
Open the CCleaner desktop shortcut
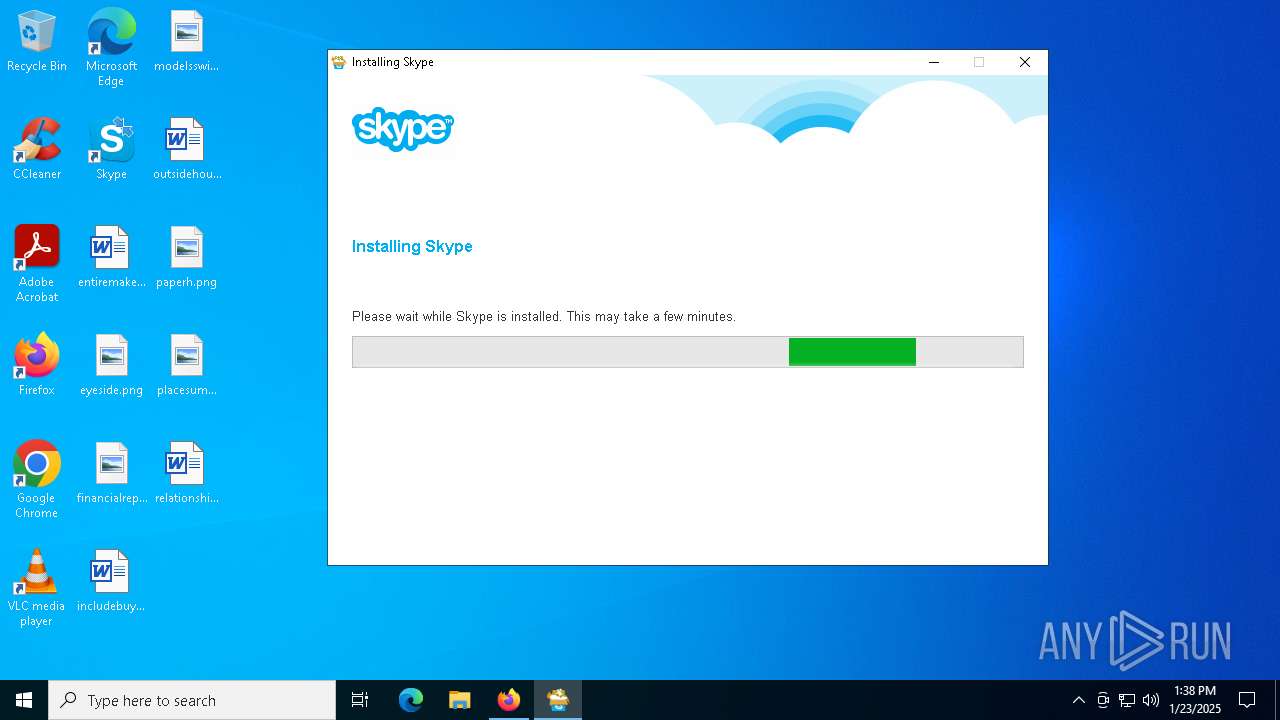click(x=37, y=150)
